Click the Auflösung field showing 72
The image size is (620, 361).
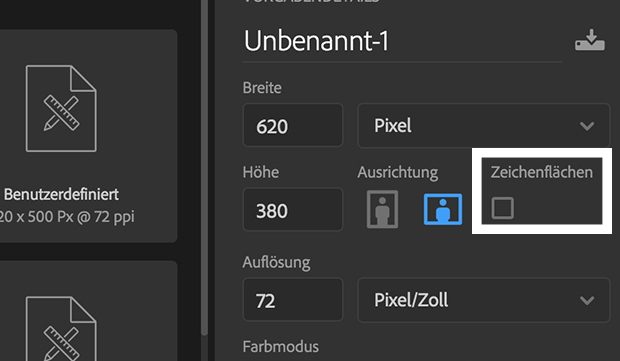pos(293,300)
